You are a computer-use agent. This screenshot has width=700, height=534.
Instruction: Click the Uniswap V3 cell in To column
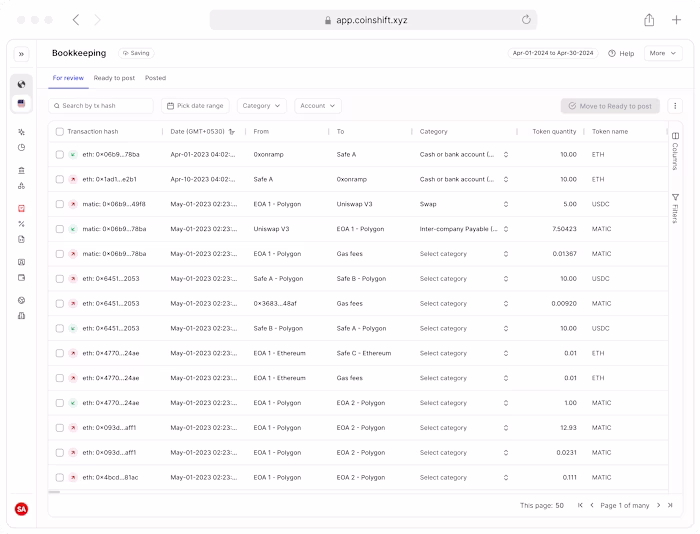[354, 204]
